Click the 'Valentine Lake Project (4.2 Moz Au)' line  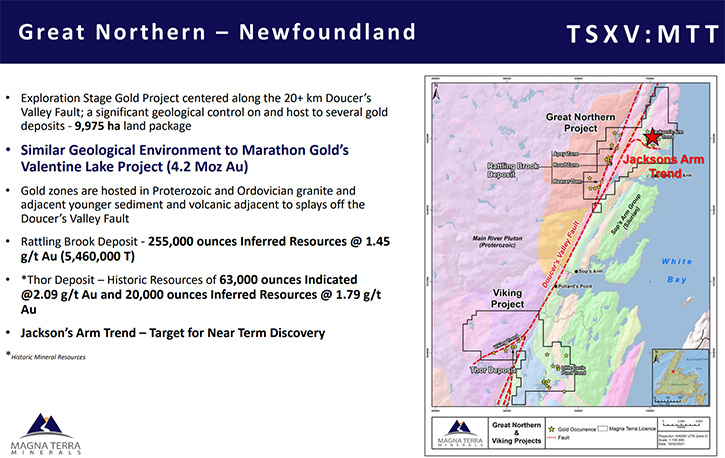(134, 166)
